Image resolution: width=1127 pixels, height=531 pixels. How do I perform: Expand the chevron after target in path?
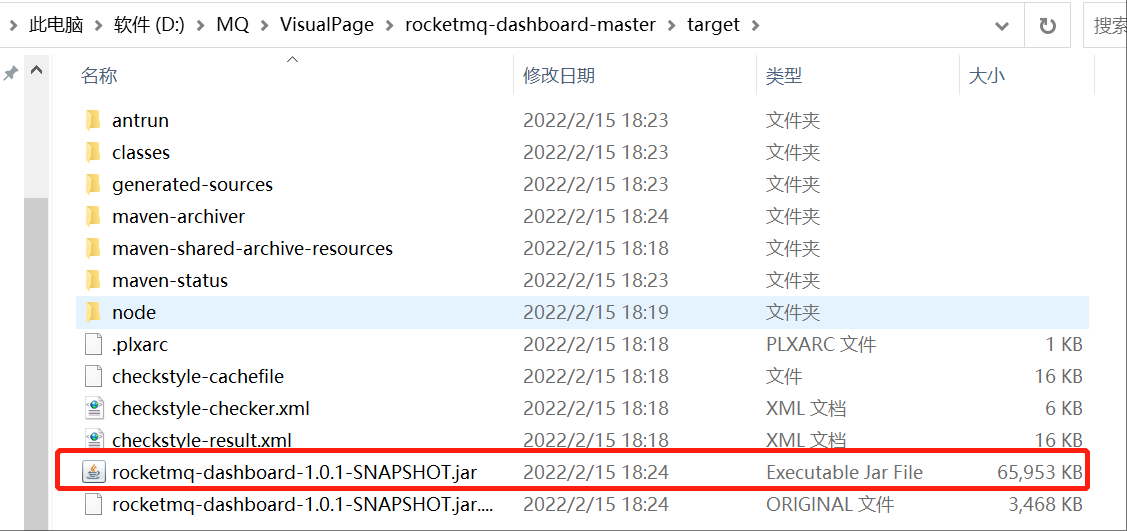pyautogui.click(x=755, y=25)
